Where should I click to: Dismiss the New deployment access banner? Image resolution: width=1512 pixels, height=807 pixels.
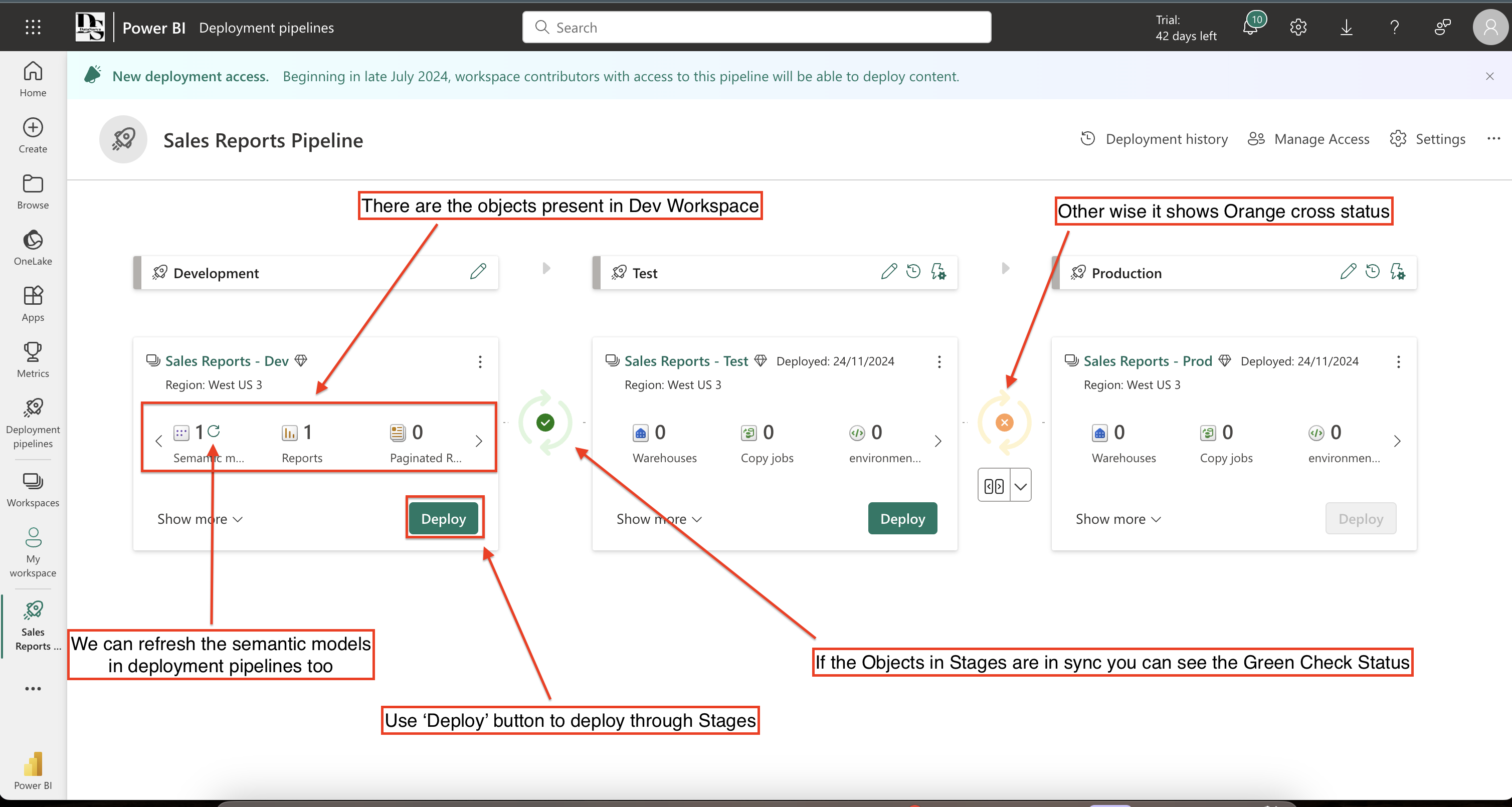click(1490, 76)
